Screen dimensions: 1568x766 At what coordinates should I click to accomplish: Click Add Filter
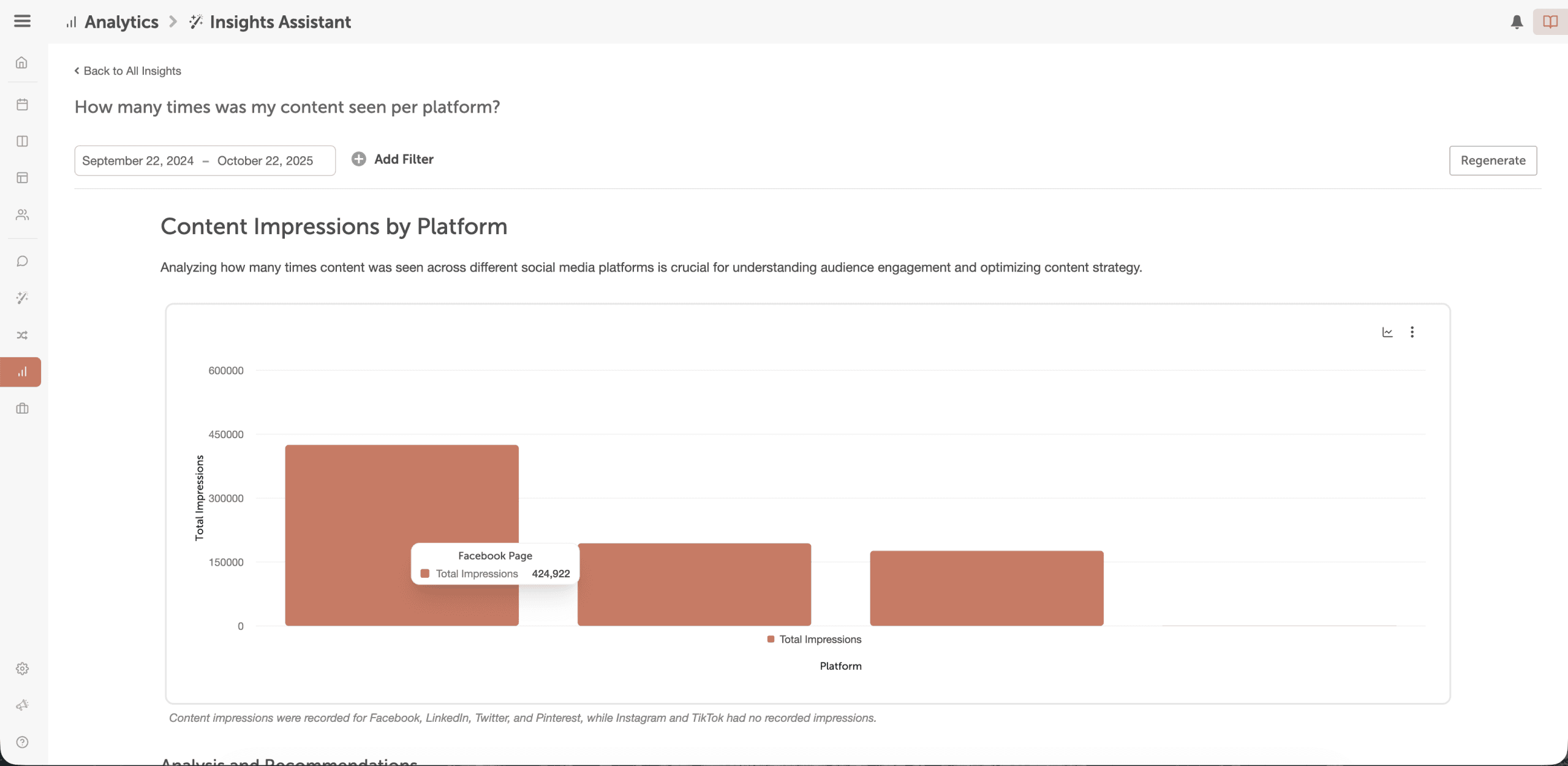(393, 159)
